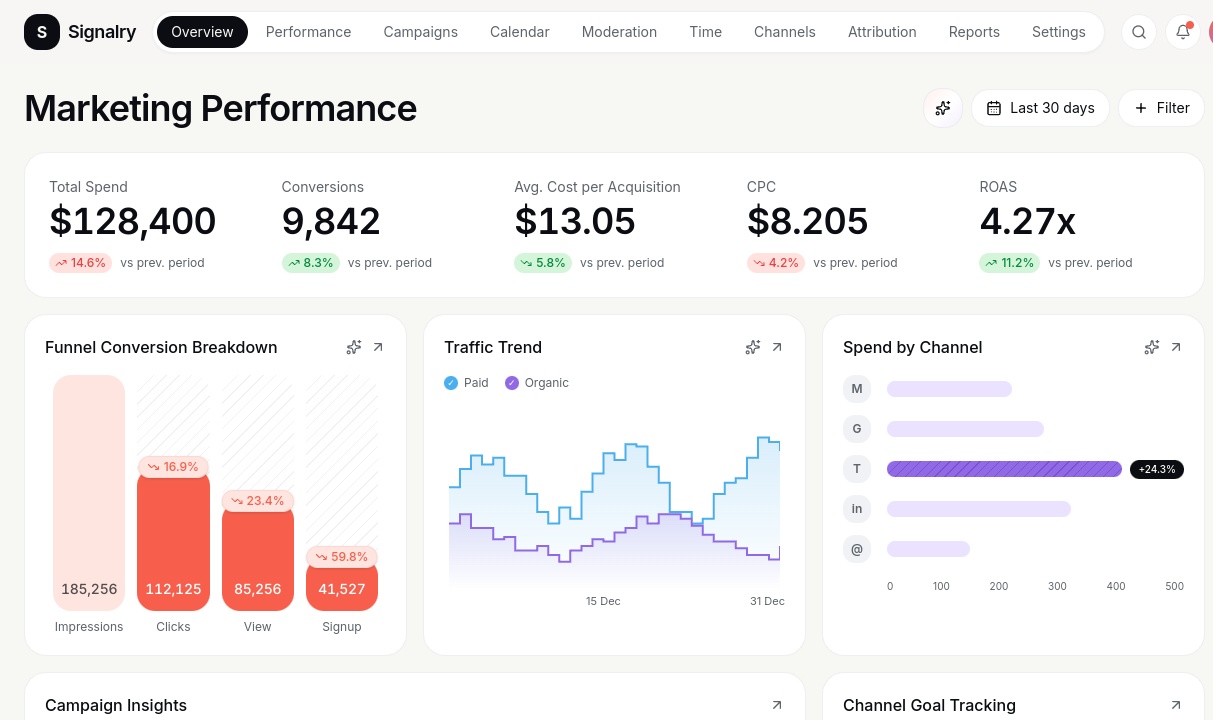1213x720 pixels.
Task: Click the M channel spend bar
Action: (x=949, y=389)
